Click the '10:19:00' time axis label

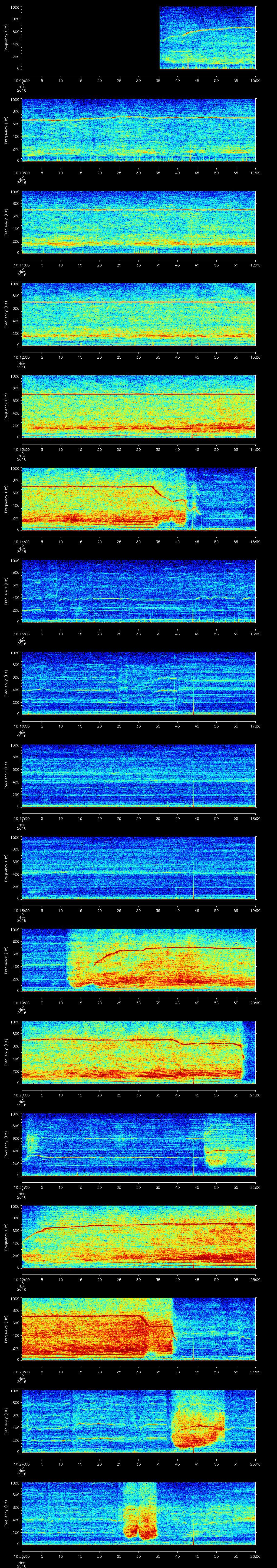coord(22,1003)
